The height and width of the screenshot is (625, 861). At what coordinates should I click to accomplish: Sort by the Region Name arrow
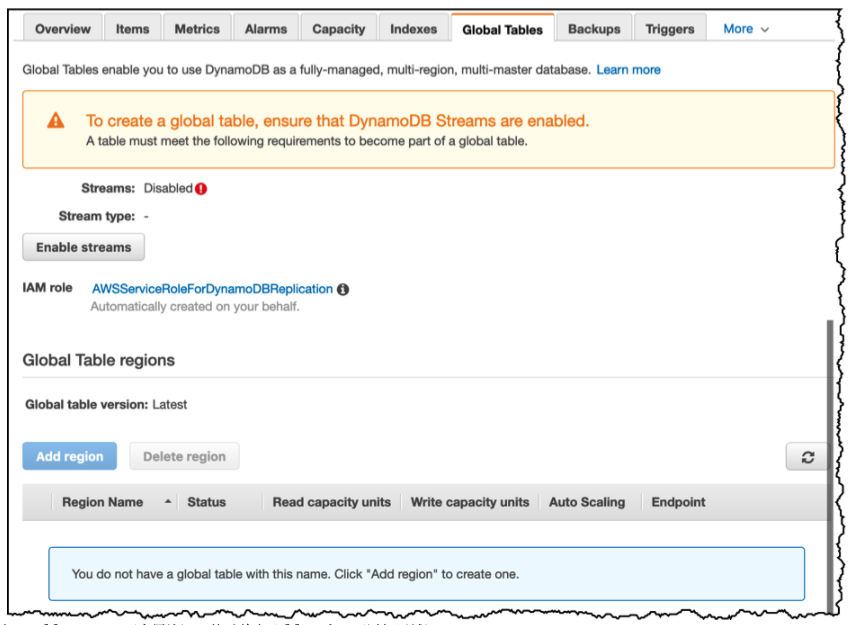(167, 501)
